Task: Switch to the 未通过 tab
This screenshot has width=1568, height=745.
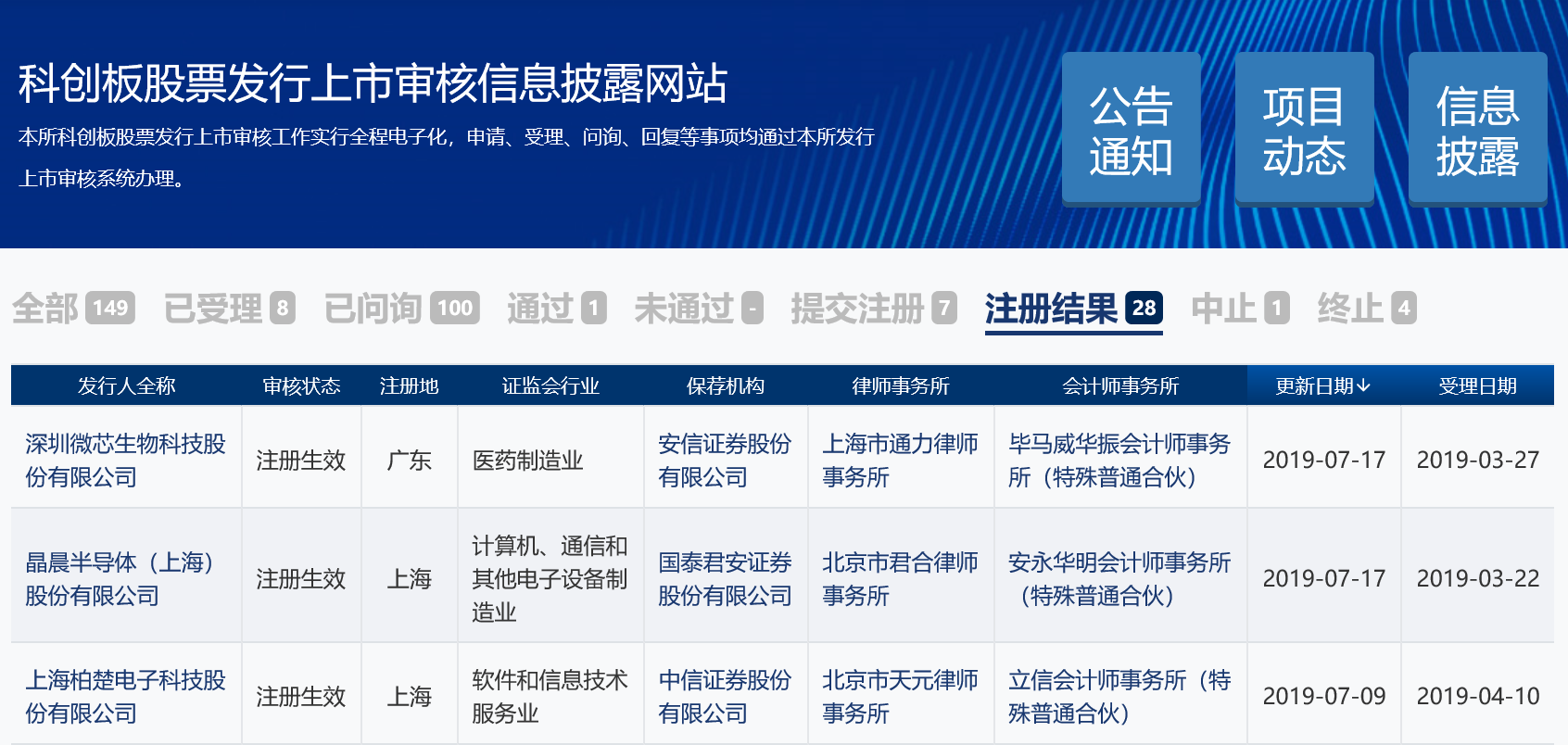Action: coord(699,309)
